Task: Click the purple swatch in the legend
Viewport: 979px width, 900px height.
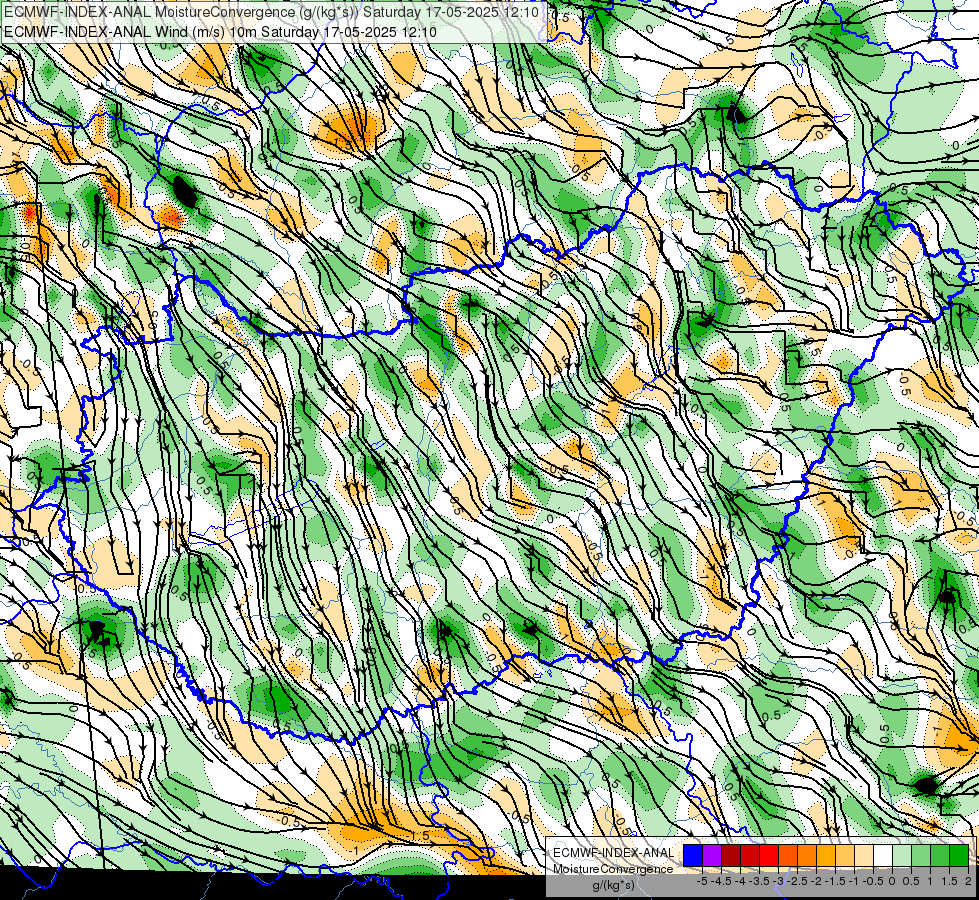Action: click(x=712, y=855)
